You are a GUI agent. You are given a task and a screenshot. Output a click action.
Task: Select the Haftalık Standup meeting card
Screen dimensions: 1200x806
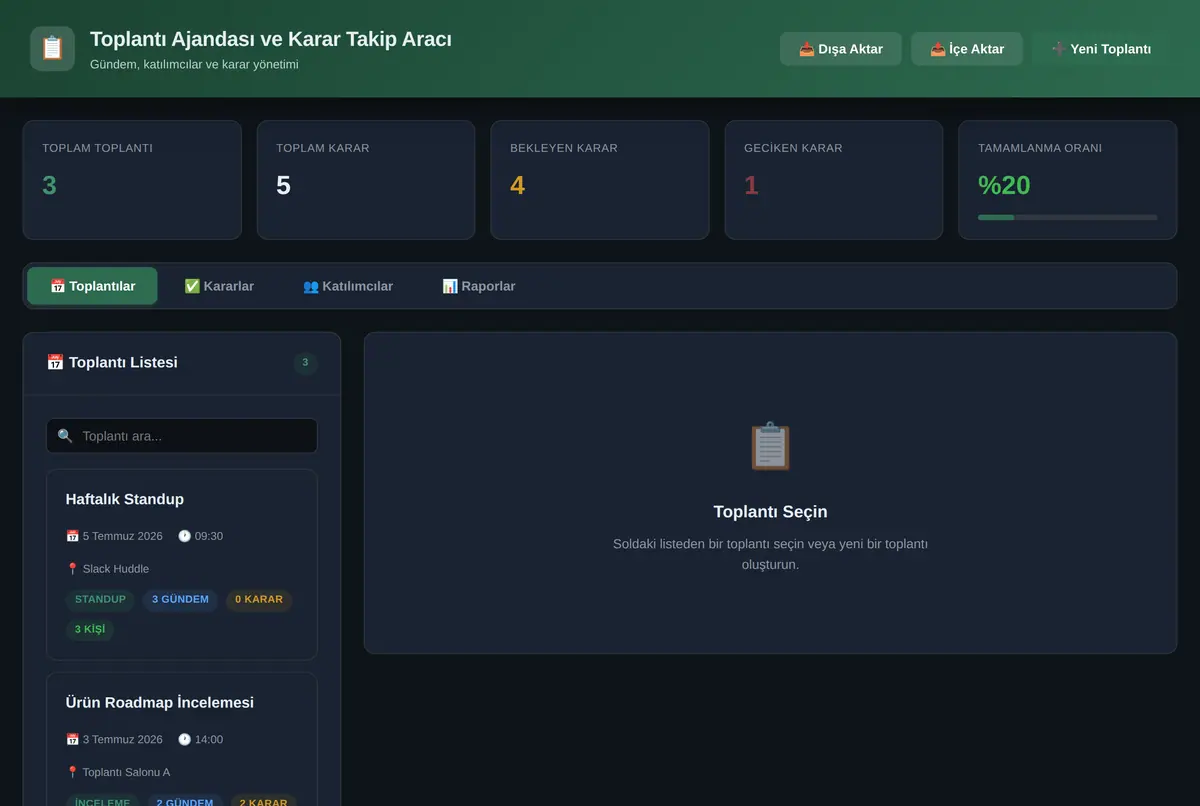tap(182, 565)
